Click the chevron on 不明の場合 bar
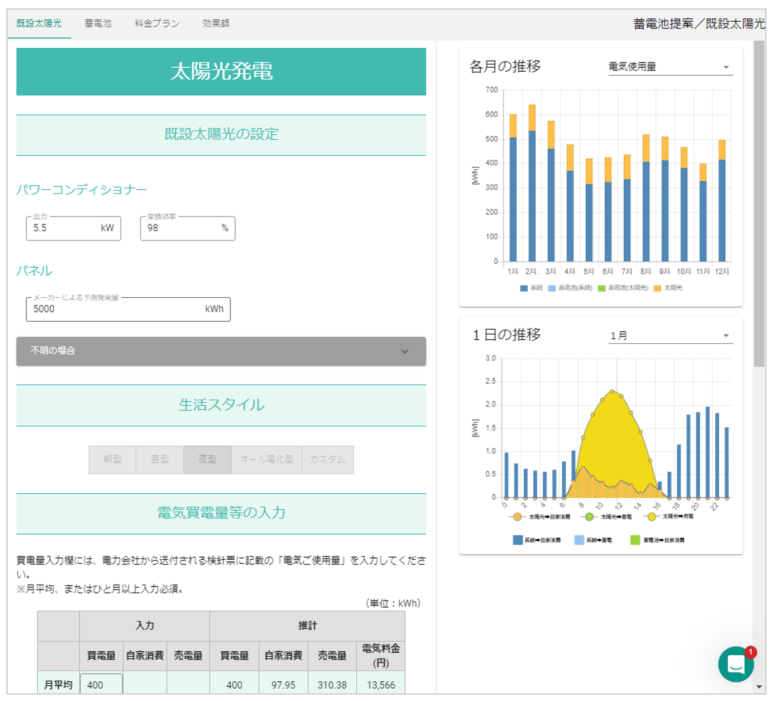 pyautogui.click(x=405, y=351)
